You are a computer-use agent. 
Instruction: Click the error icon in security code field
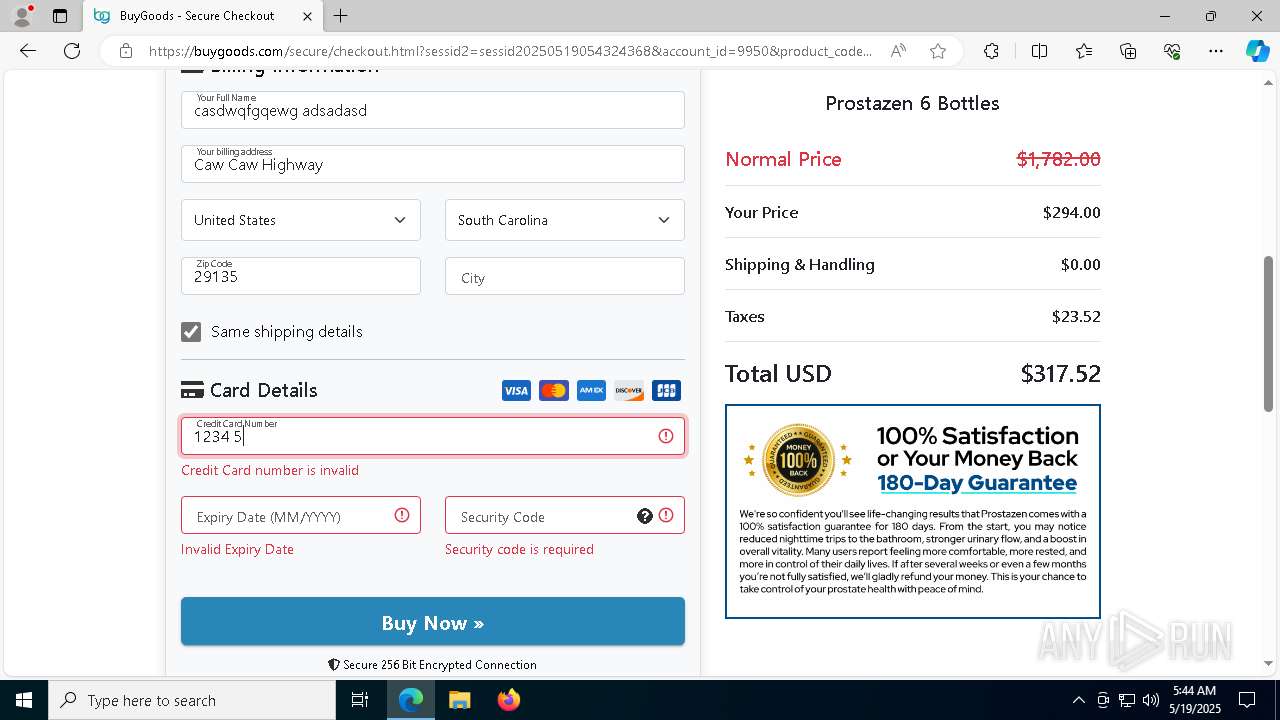click(666, 516)
